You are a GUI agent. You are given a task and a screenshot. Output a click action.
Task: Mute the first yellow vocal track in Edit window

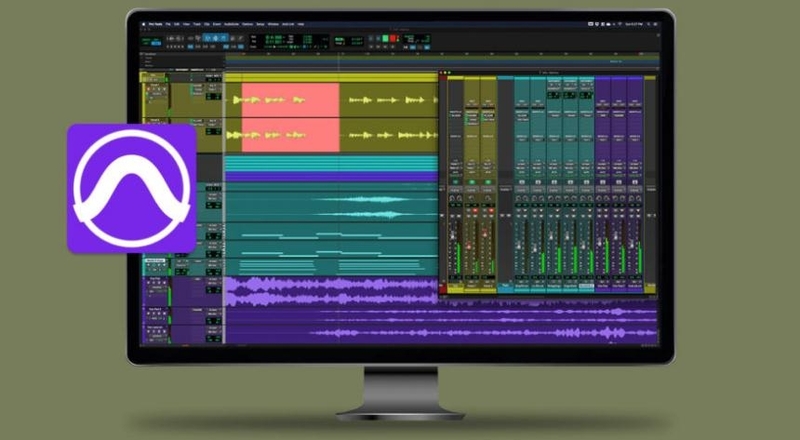pos(164,89)
